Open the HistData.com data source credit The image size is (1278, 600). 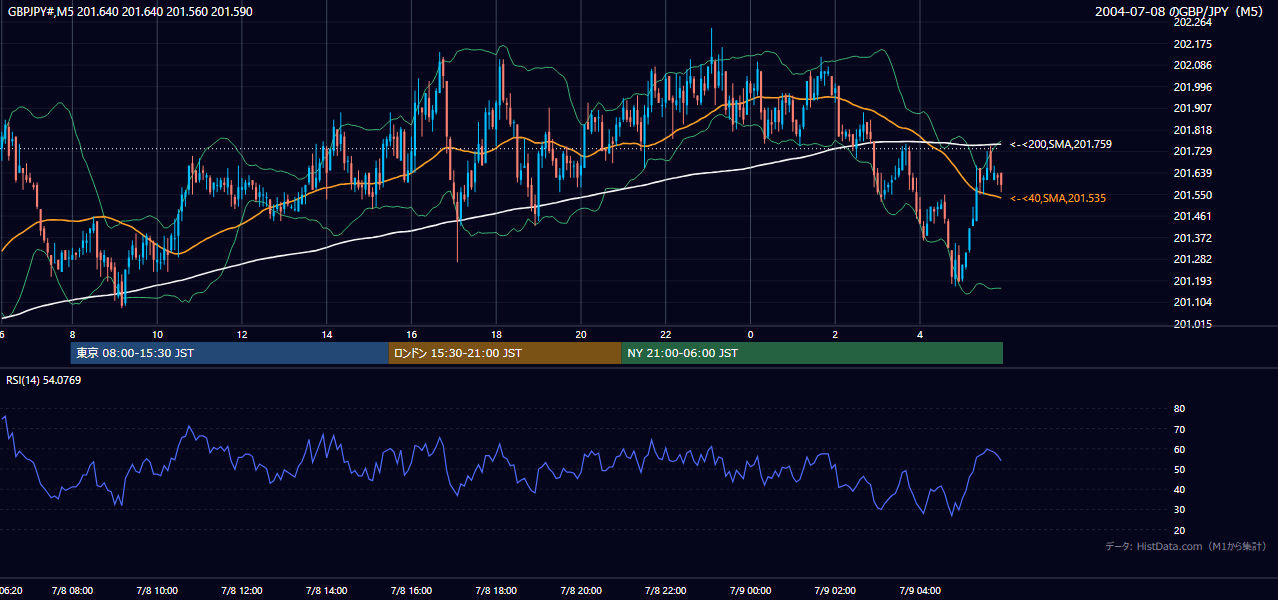pyautogui.click(x=1186, y=546)
